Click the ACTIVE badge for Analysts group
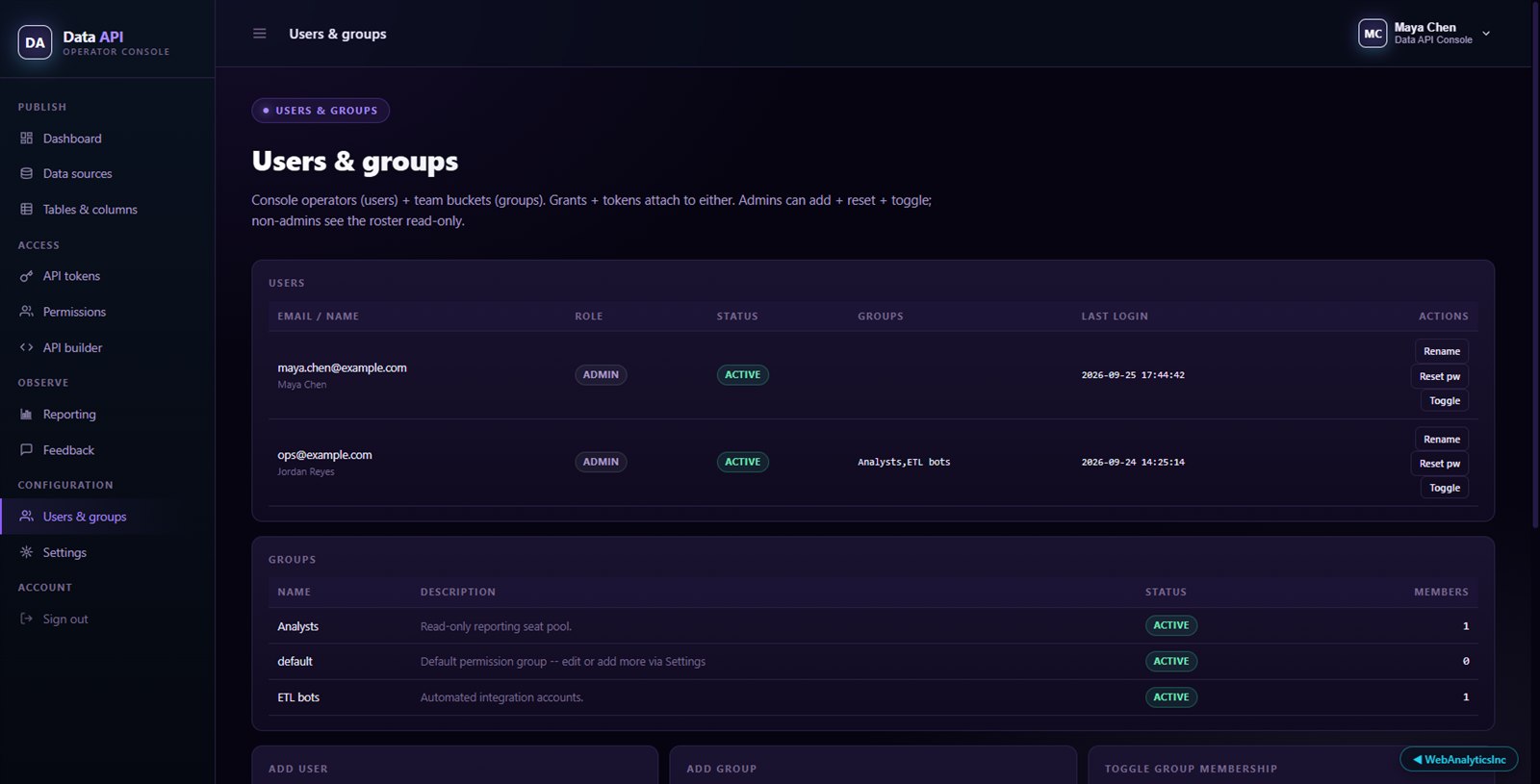The height and width of the screenshot is (784, 1540). [1171, 625]
